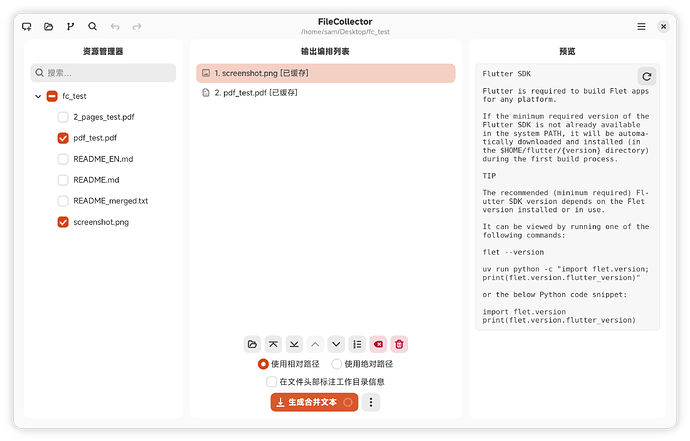
Task: Open the hamburger main menu
Action: coord(641,26)
